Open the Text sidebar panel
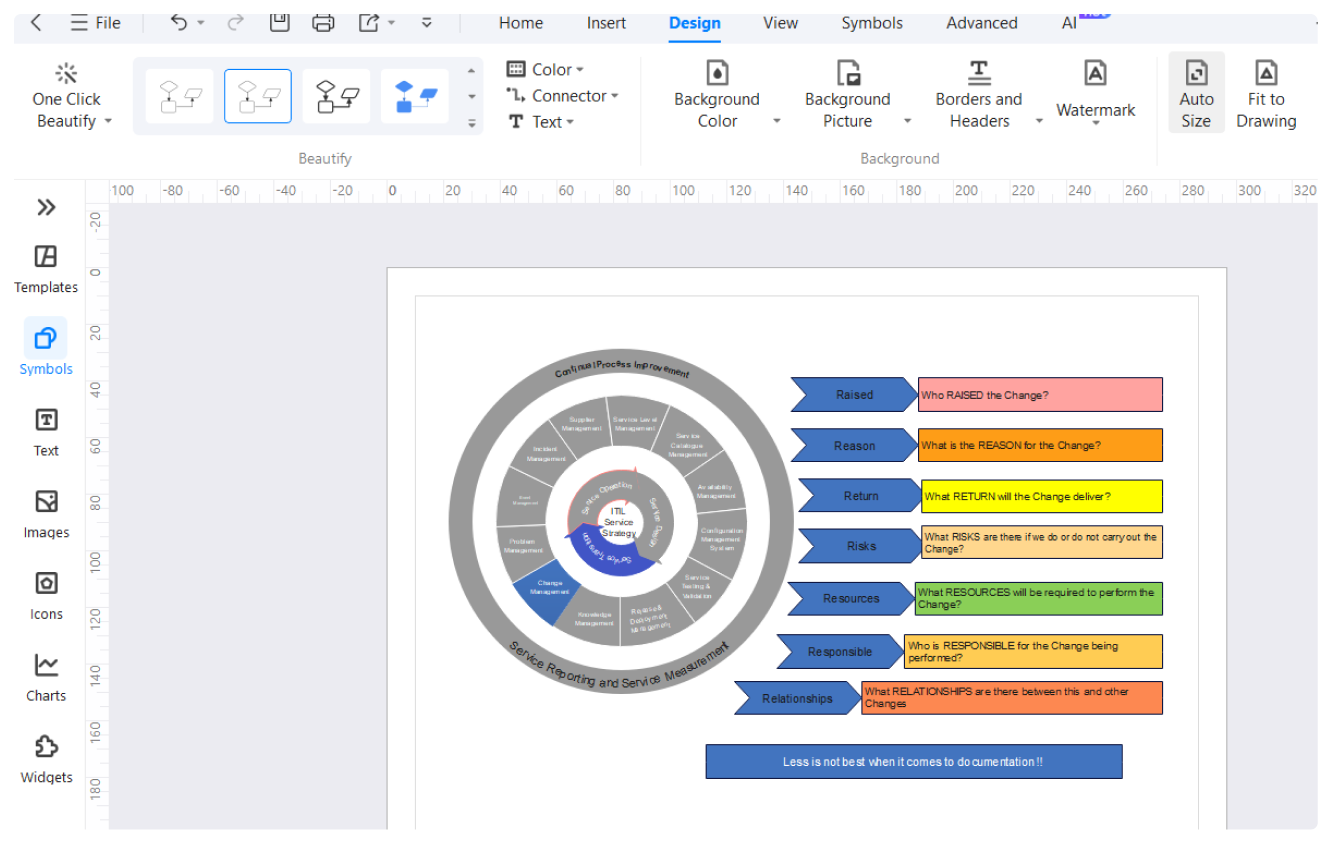This screenshot has height=844, width=1332. (x=46, y=432)
